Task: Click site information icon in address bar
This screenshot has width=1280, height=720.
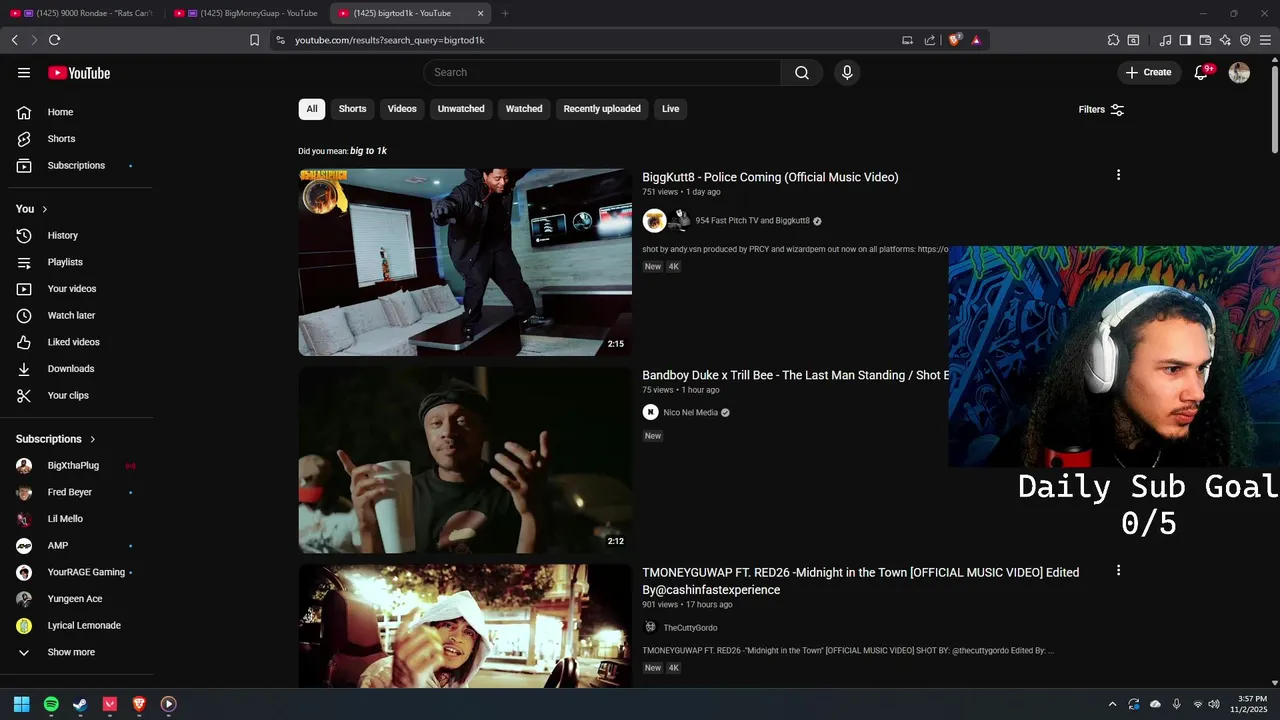Action: (x=280, y=40)
